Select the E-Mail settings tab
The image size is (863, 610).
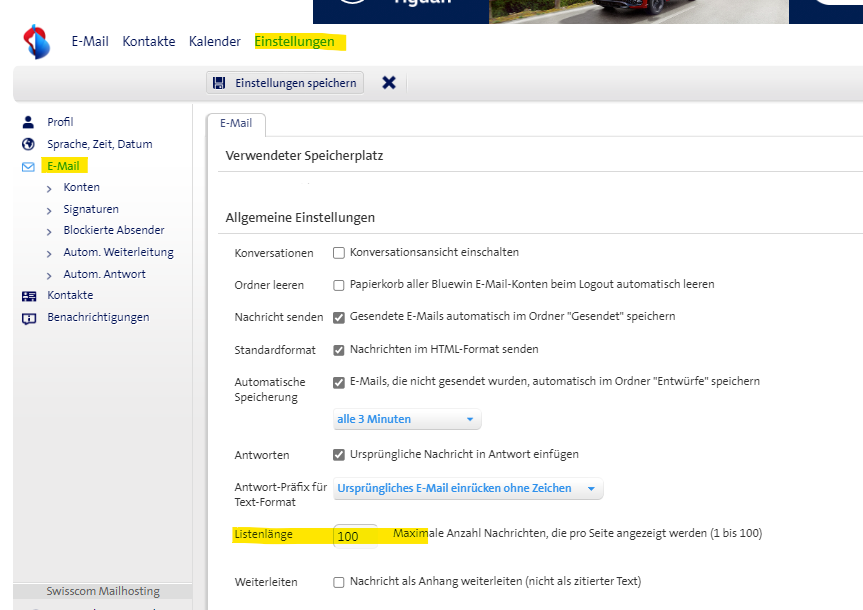pos(236,124)
